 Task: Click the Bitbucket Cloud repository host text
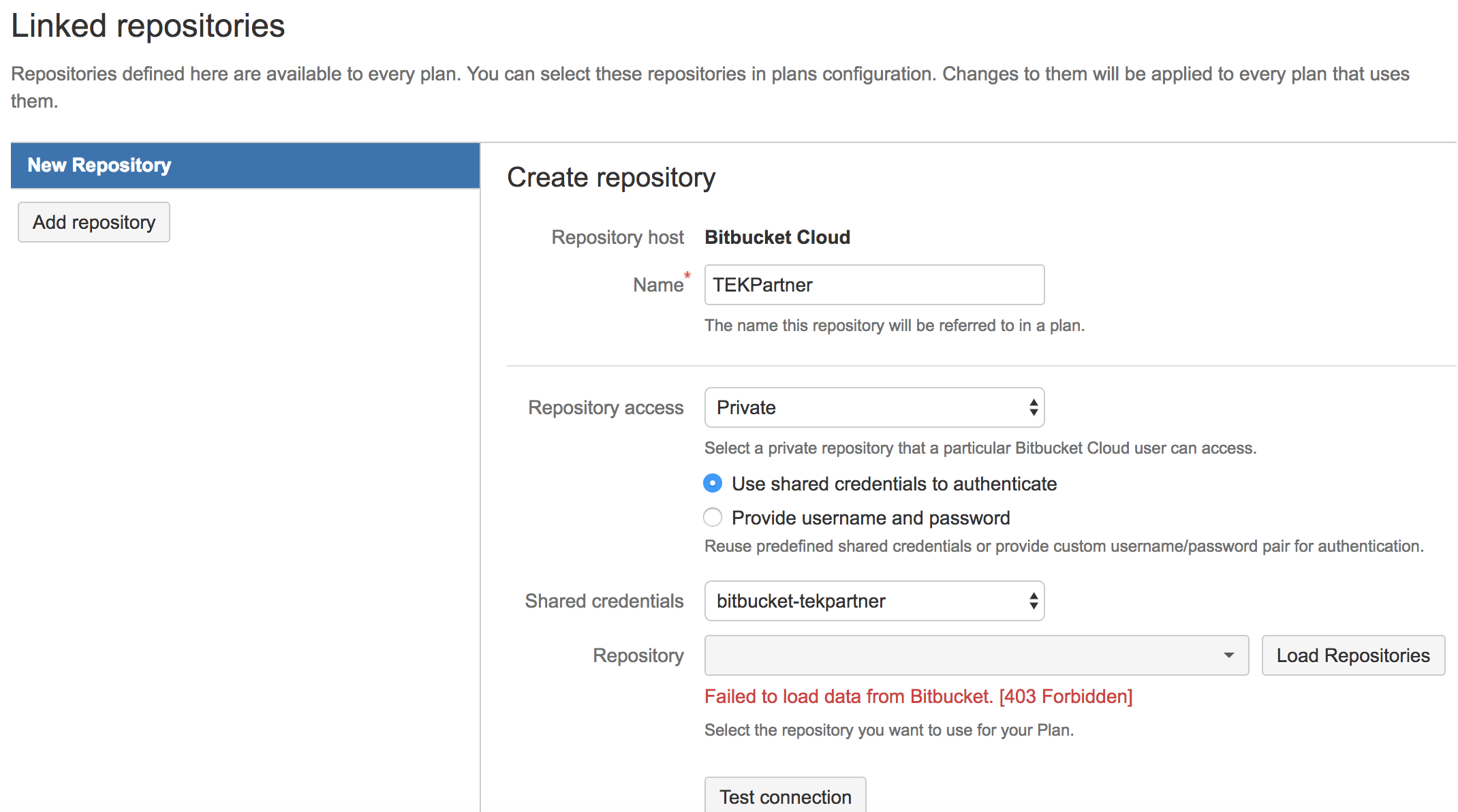777,237
